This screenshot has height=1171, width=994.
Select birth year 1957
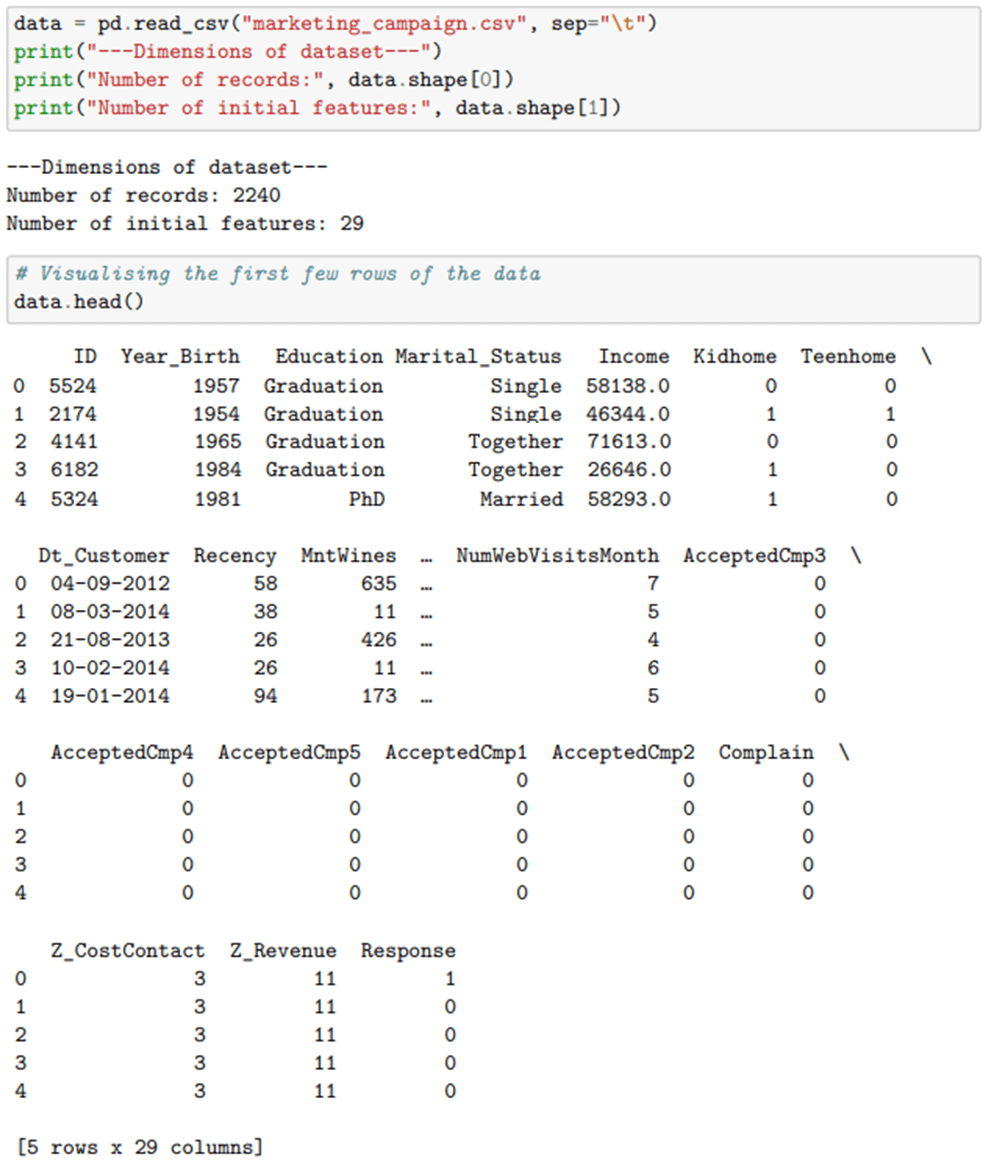(x=217, y=386)
